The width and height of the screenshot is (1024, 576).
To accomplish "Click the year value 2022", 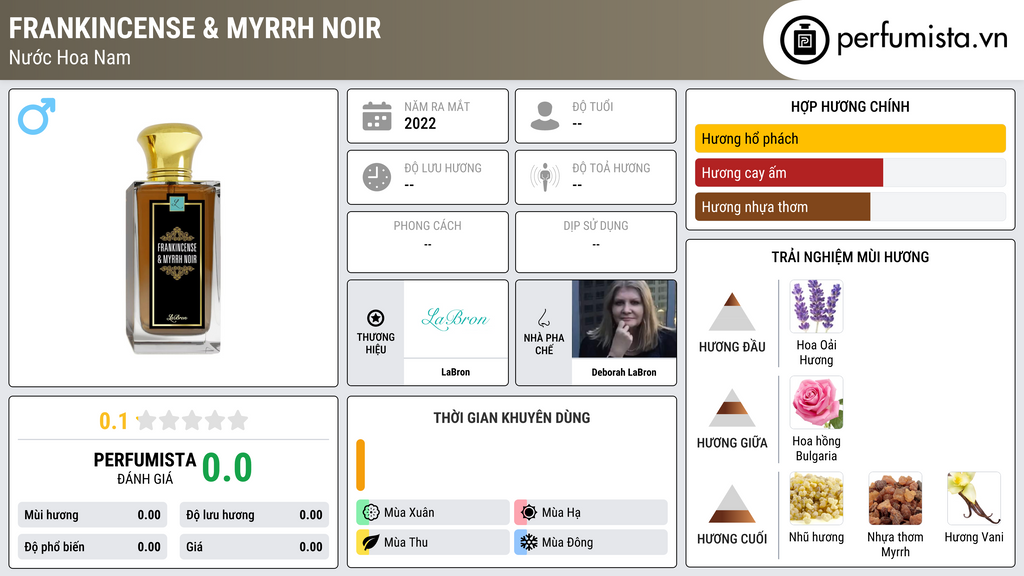I will pos(420,123).
